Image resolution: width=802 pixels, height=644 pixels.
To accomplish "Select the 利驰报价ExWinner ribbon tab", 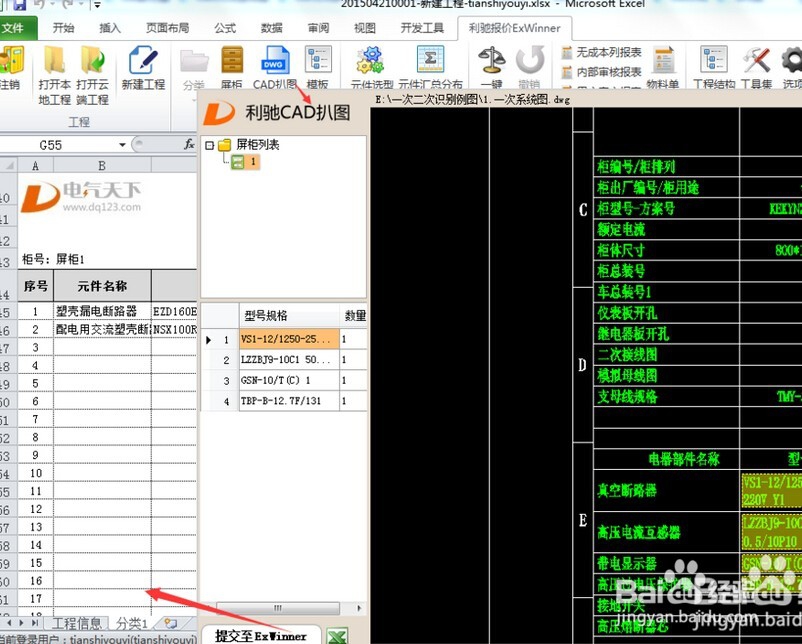I will pyautogui.click(x=515, y=28).
